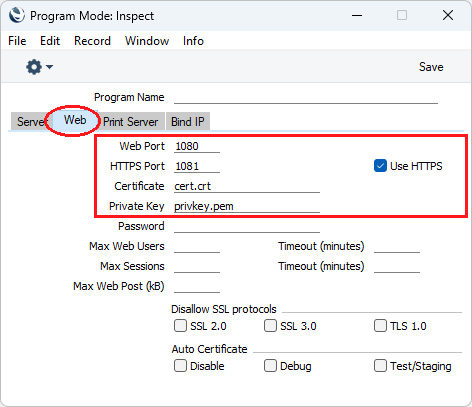This screenshot has height=407, width=472.
Task: Tick the TLS 1.0 checkbox
Action: coord(380,326)
